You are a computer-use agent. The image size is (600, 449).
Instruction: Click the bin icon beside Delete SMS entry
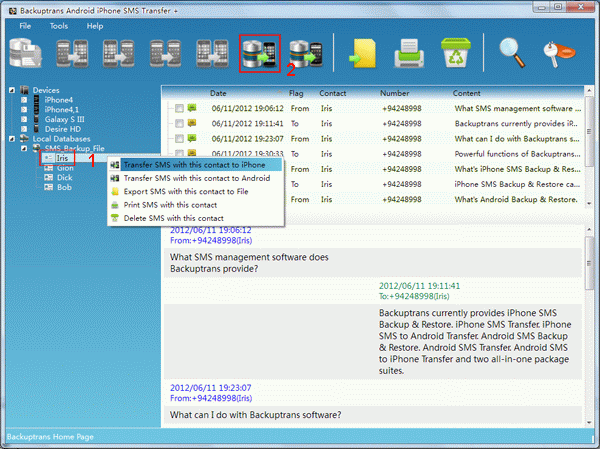(115, 218)
